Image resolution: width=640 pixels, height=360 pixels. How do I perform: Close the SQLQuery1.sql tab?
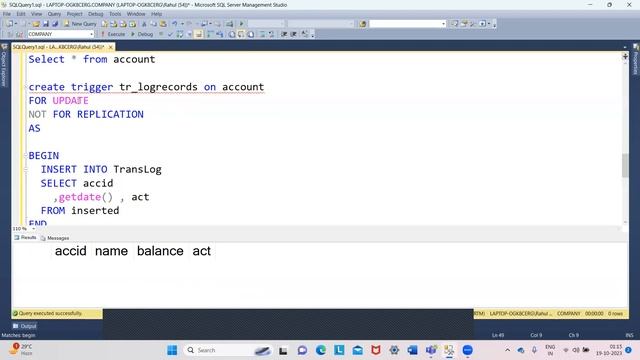point(111,47)
